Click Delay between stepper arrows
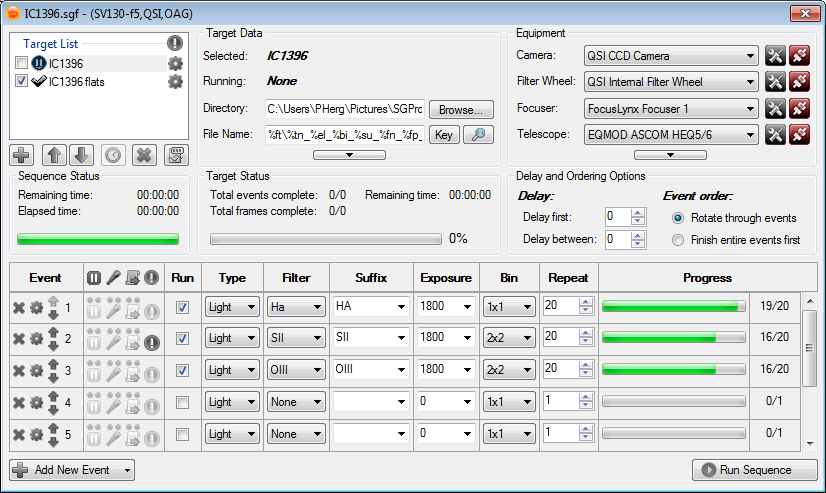Viewport: 826px width, 493px height. pos(638,239)
